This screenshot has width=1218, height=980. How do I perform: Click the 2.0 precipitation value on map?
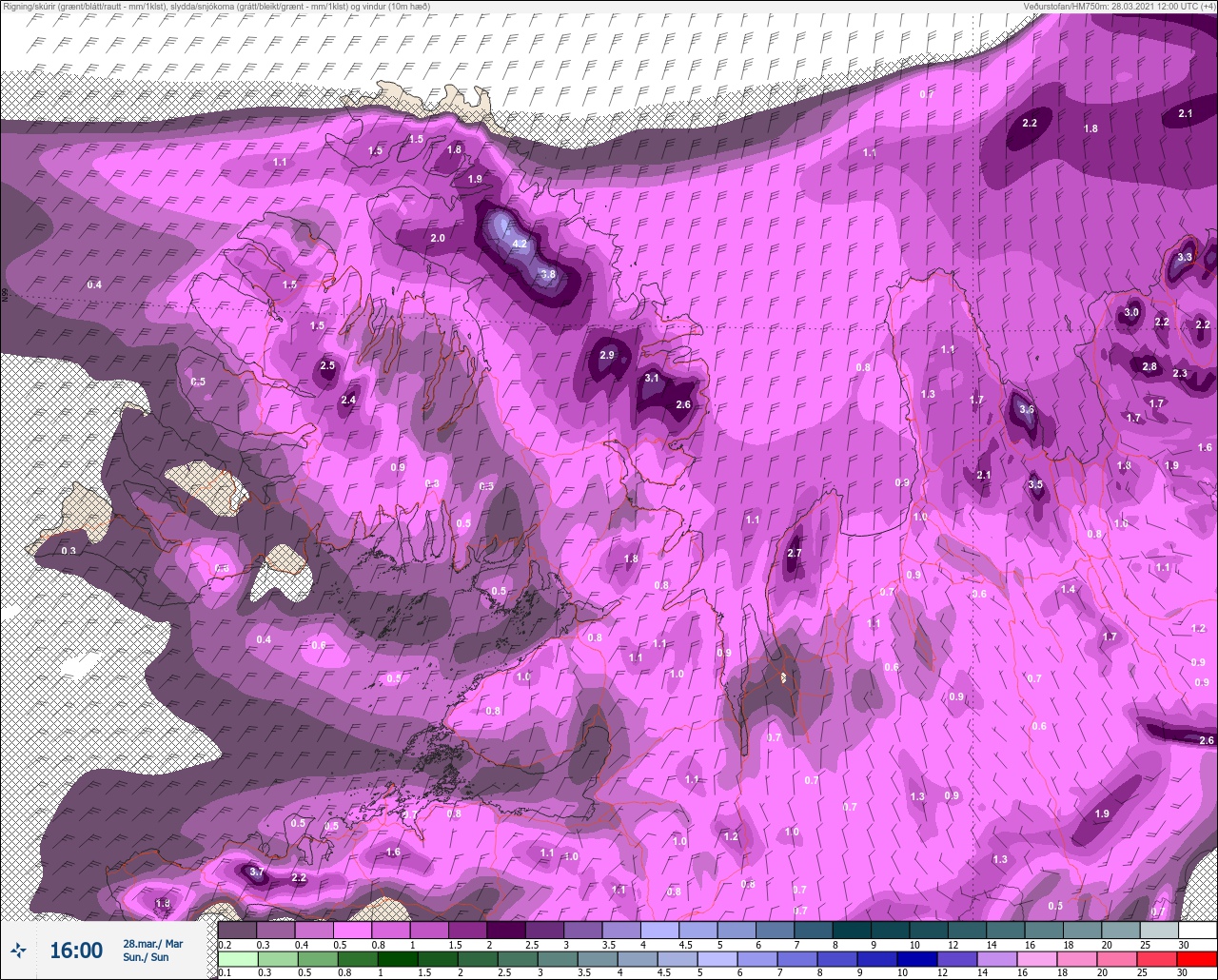pos(438,238)
